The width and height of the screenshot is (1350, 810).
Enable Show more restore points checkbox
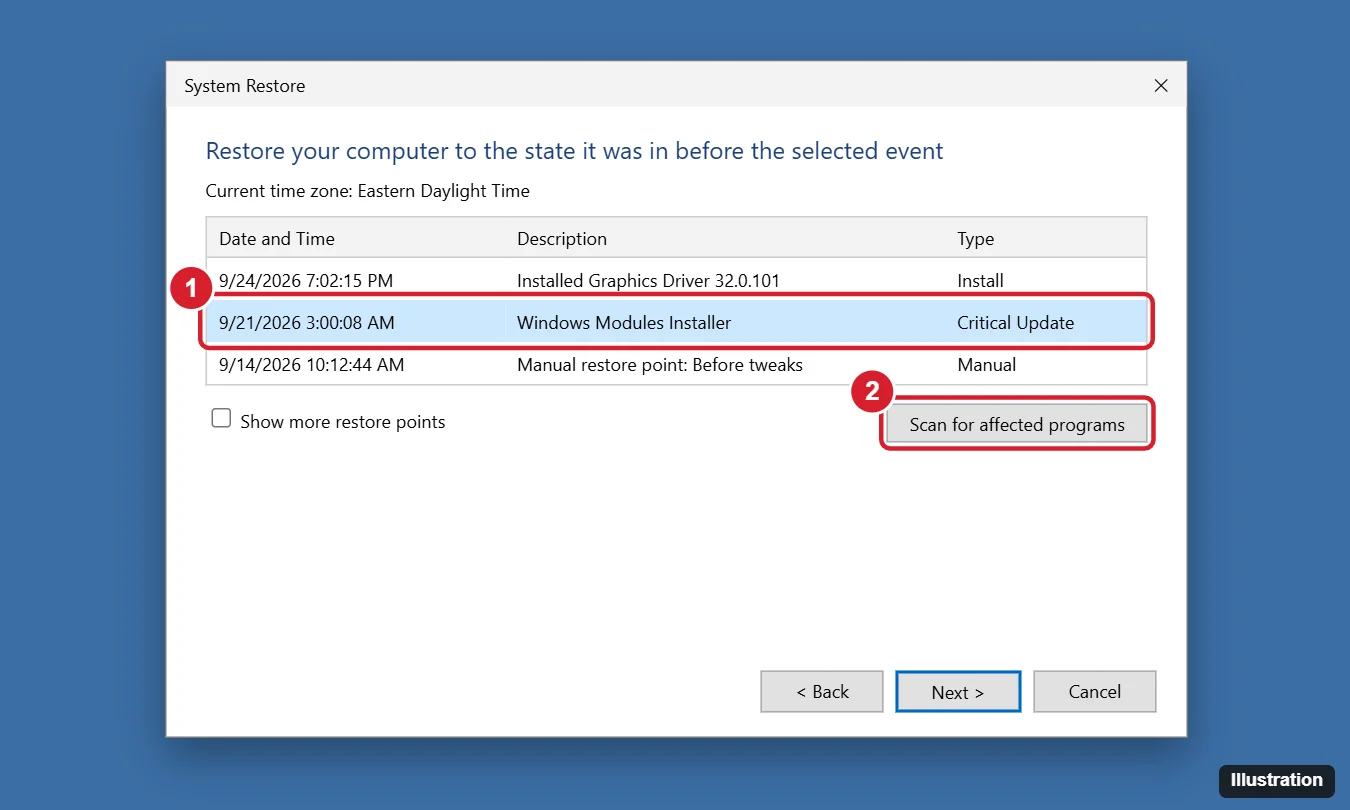(x=221, y=419)
